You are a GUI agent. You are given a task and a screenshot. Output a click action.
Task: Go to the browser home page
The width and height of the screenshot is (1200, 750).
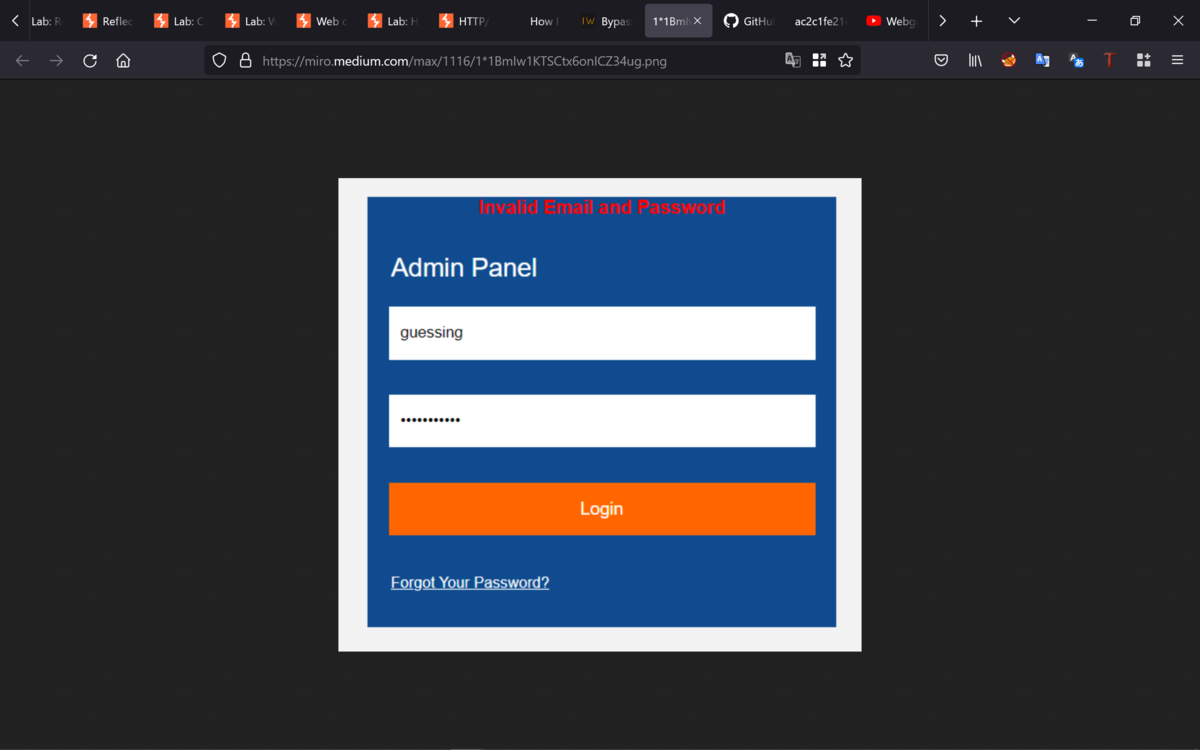click(x=123, y=61)
